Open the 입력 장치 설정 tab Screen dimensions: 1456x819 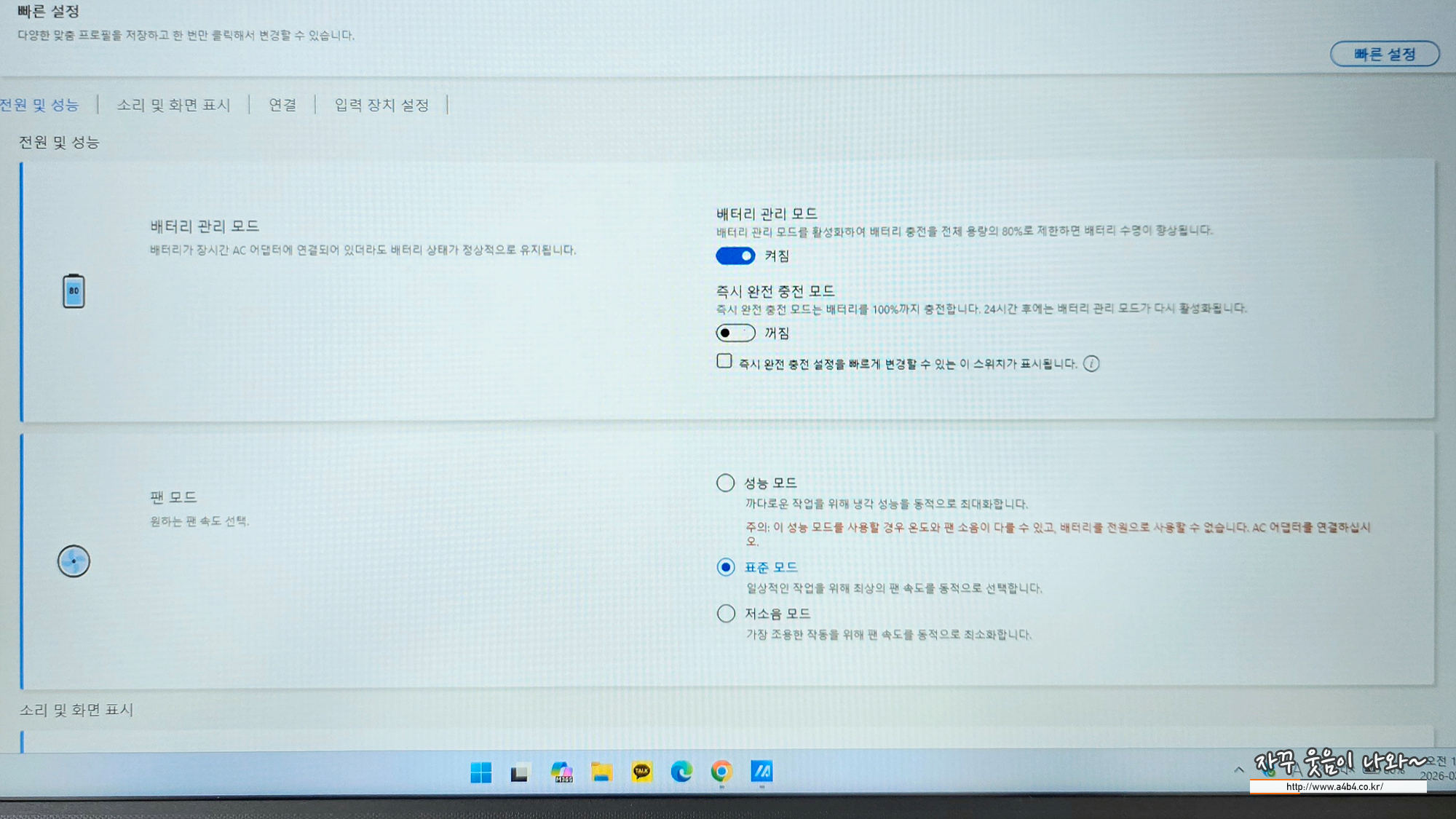pyautogui.click(x=381, y=105)
